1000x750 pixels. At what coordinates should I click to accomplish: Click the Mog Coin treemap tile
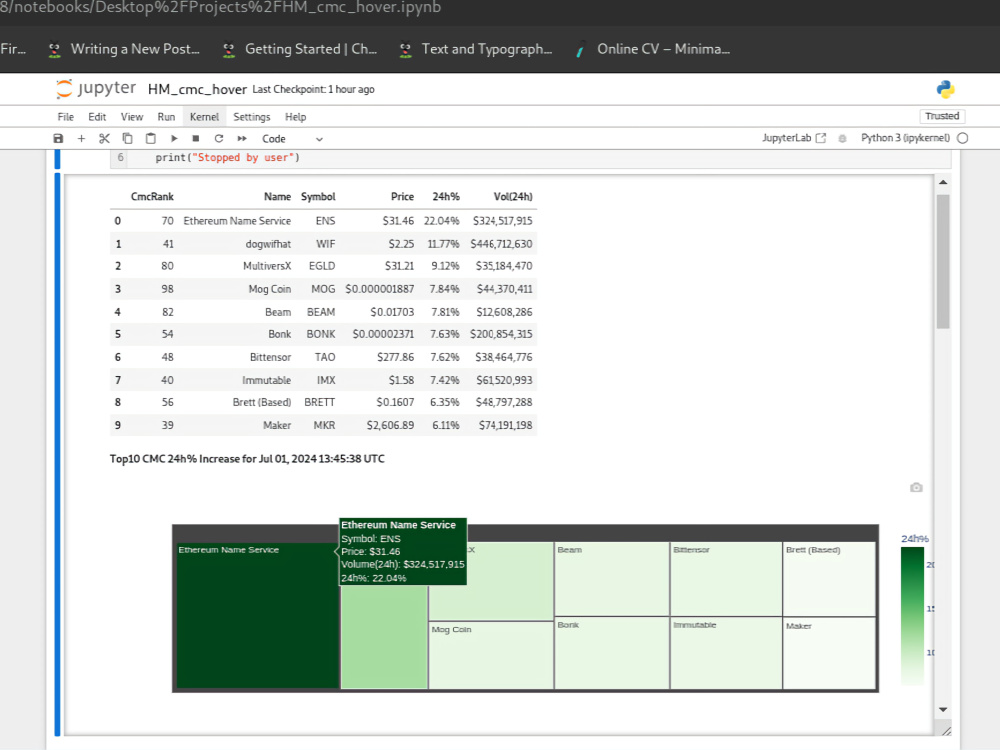(x=491, y=655)
